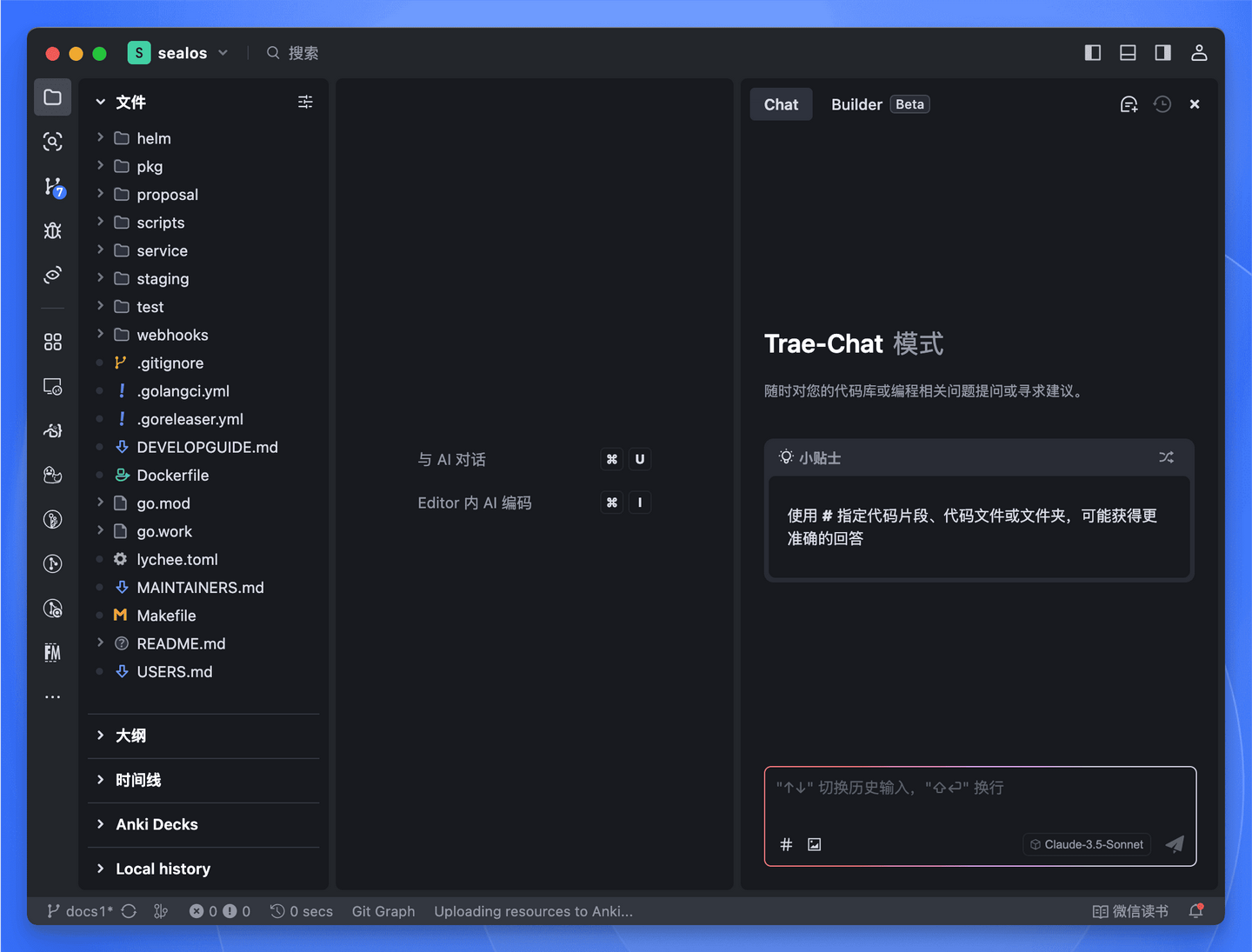This screenshot has height=952, width=1252.
Task: Open Git Graph from the status bar
Action: [383, 911]
